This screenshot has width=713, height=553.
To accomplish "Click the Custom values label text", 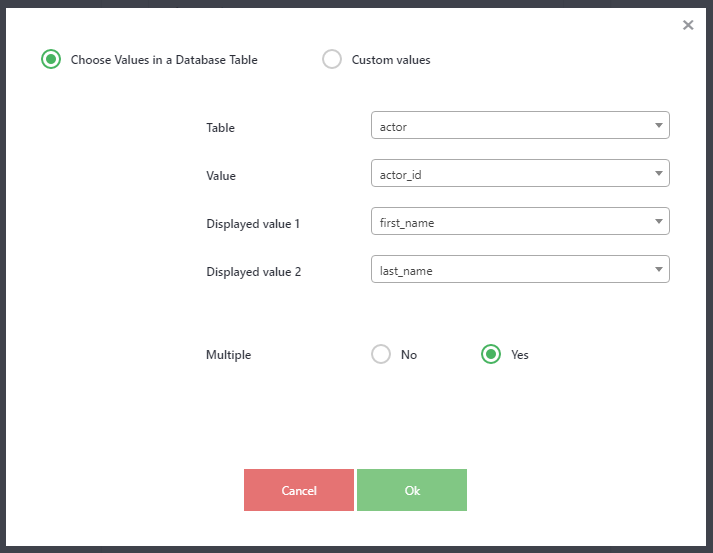I will (391, 60).
